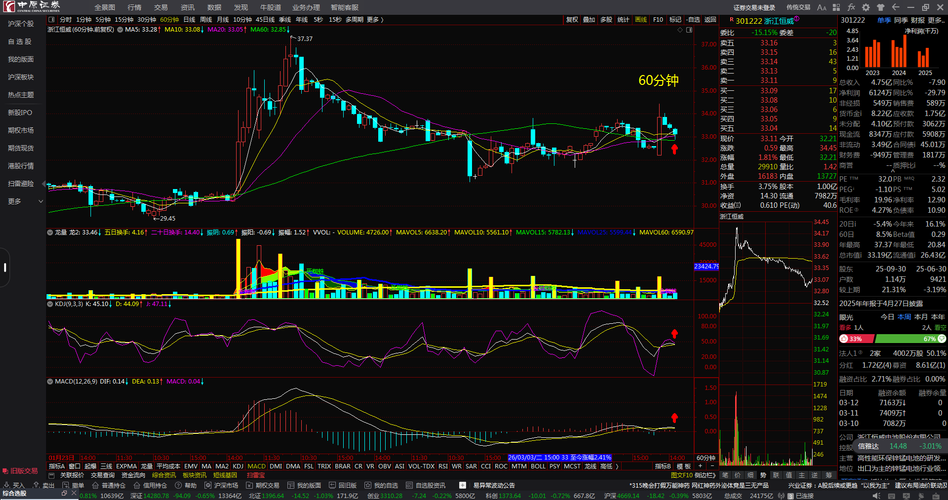
Task: Click the red 33% sentiment bar
Action: (x=856, y=339)
